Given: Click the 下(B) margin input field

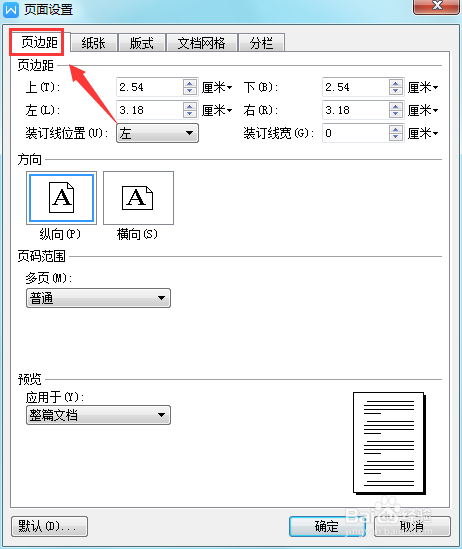Looking at the screenshot, I should tap(356, 87).
